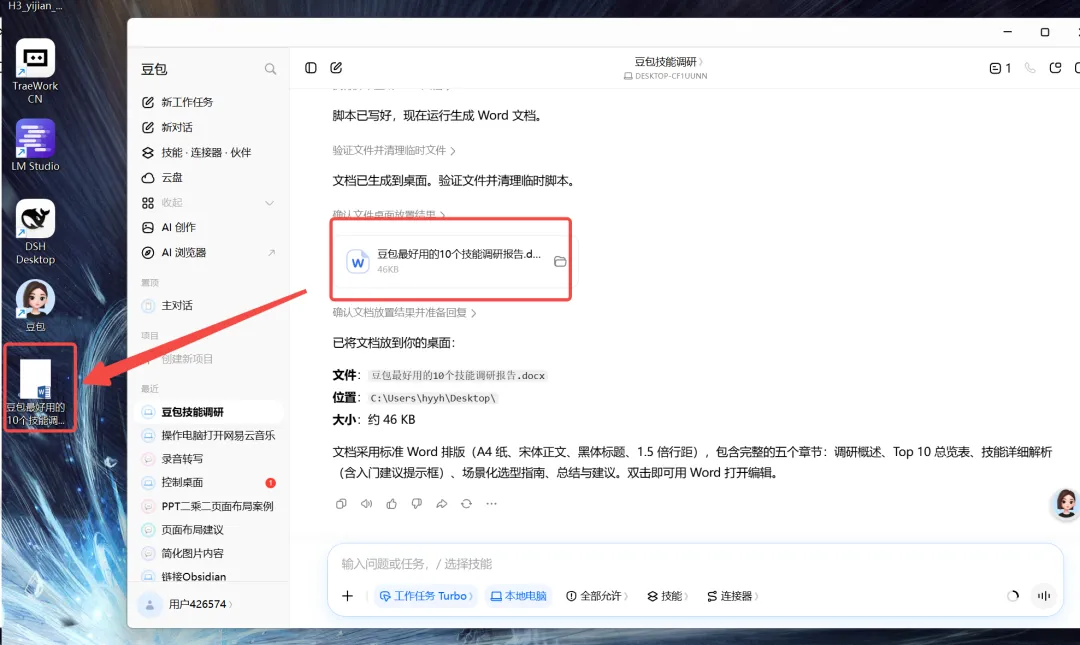Screen dimensions: 1080x645
Task: Open the task list counter icon showing 1
Action: click(1000, 68)
